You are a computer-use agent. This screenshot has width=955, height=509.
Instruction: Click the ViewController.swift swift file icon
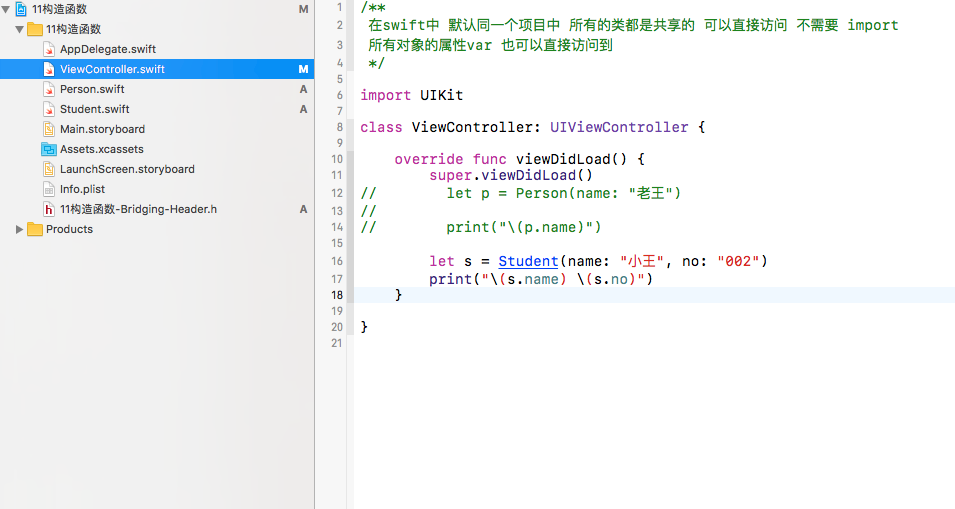[x=49, y=69]
